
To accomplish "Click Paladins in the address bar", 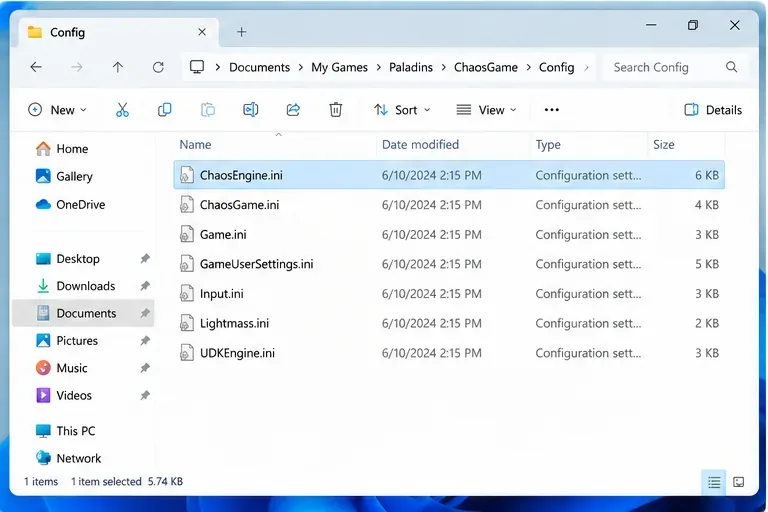I will pyautogui.click(x=411, y=67).
